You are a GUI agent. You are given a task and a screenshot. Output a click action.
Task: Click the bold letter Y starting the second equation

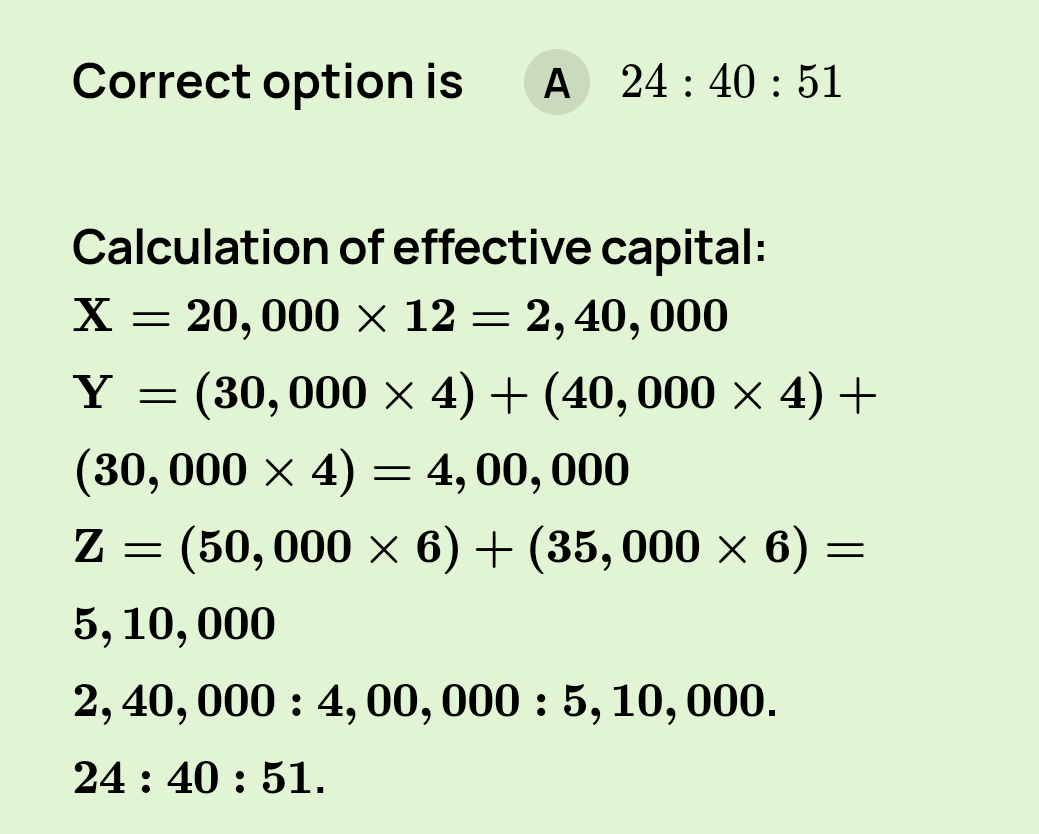tap(93, 394)
